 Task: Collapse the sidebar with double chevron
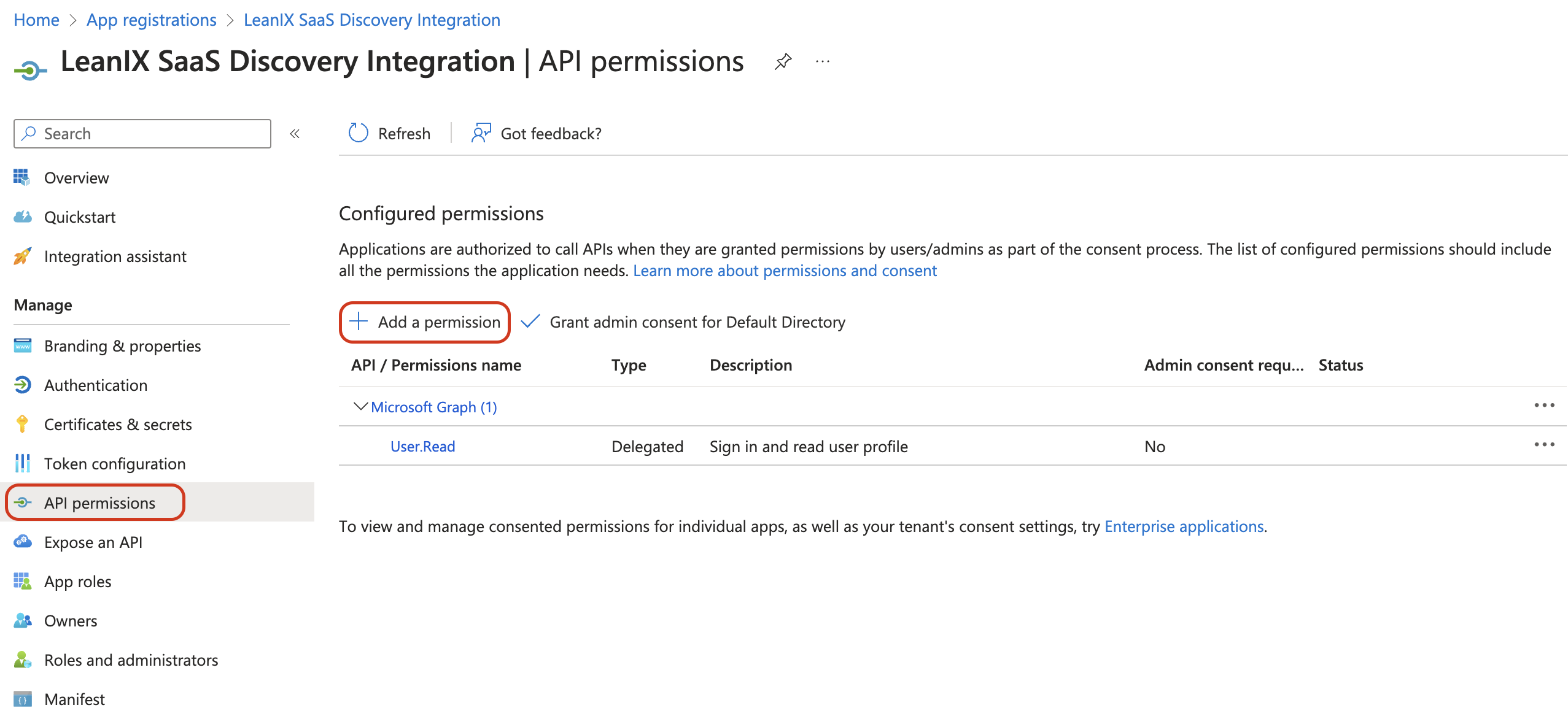tap(295, 133)
